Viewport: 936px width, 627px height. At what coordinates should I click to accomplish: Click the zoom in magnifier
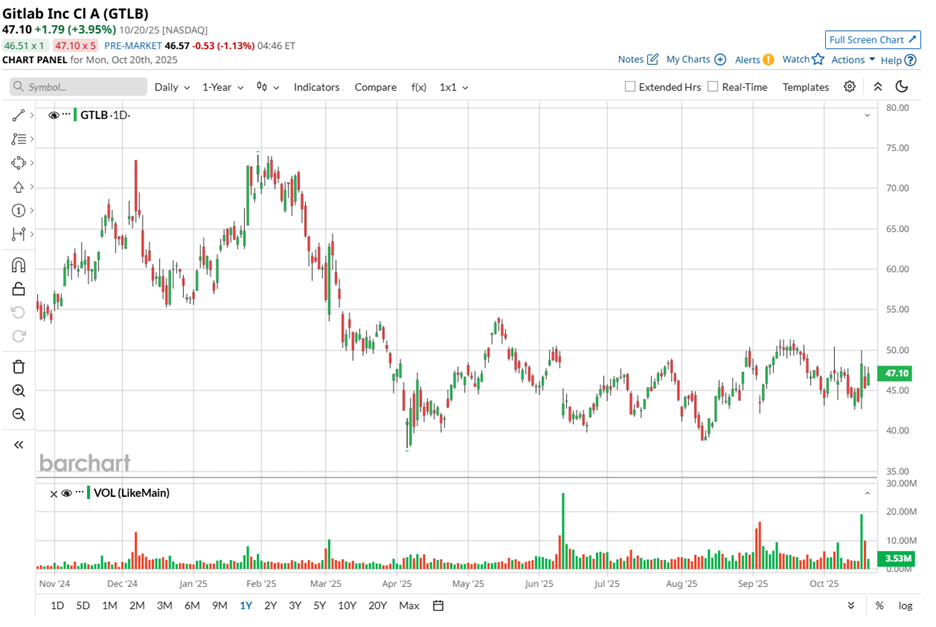[x=19, y=391]
